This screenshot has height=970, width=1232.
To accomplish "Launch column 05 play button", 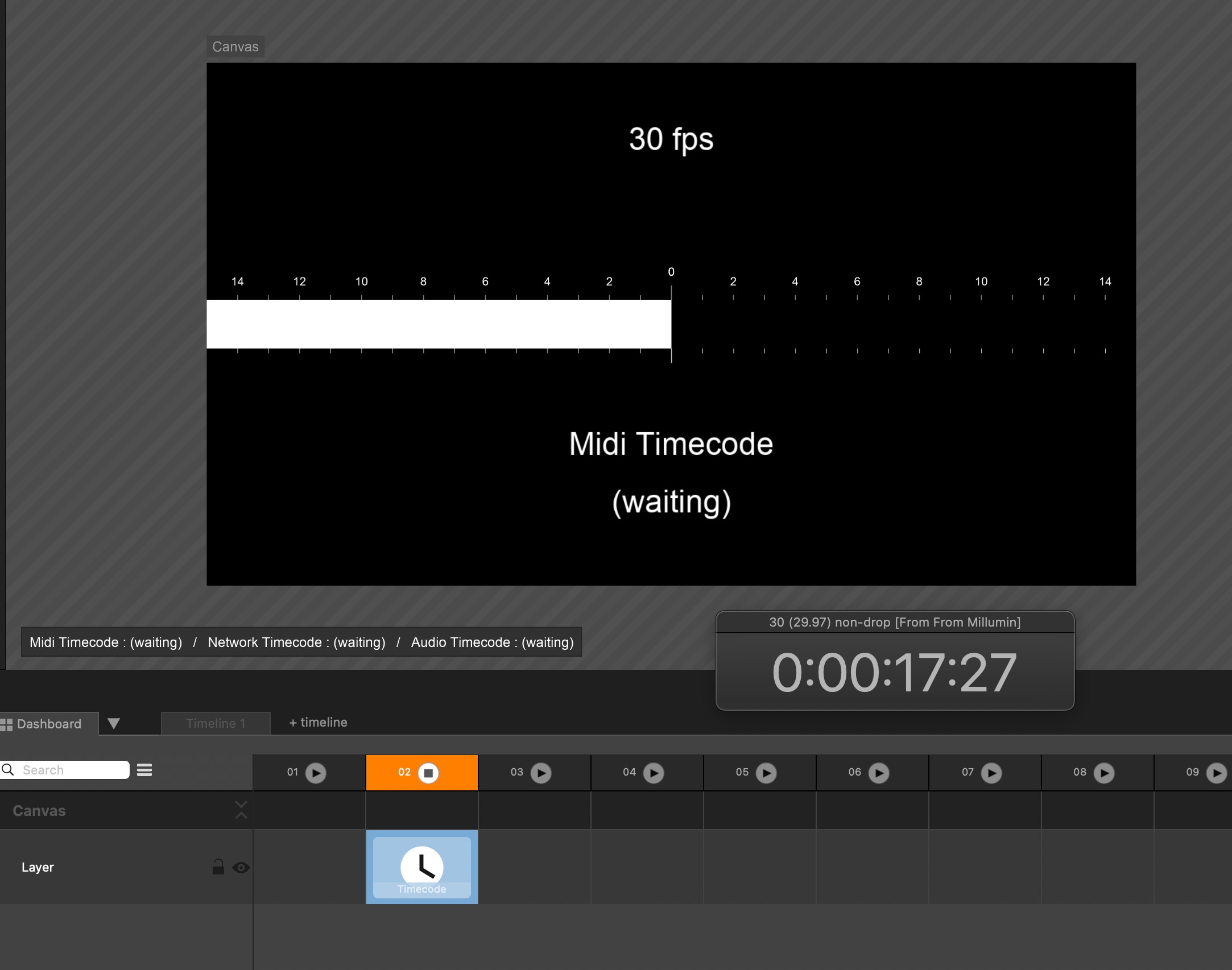I will coord(766,773).
